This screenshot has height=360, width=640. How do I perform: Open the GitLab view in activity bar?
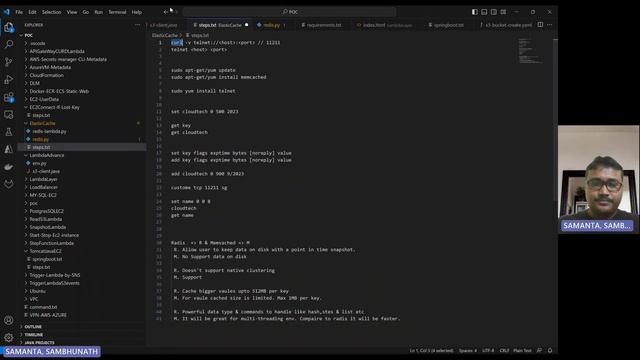[9, 184]
